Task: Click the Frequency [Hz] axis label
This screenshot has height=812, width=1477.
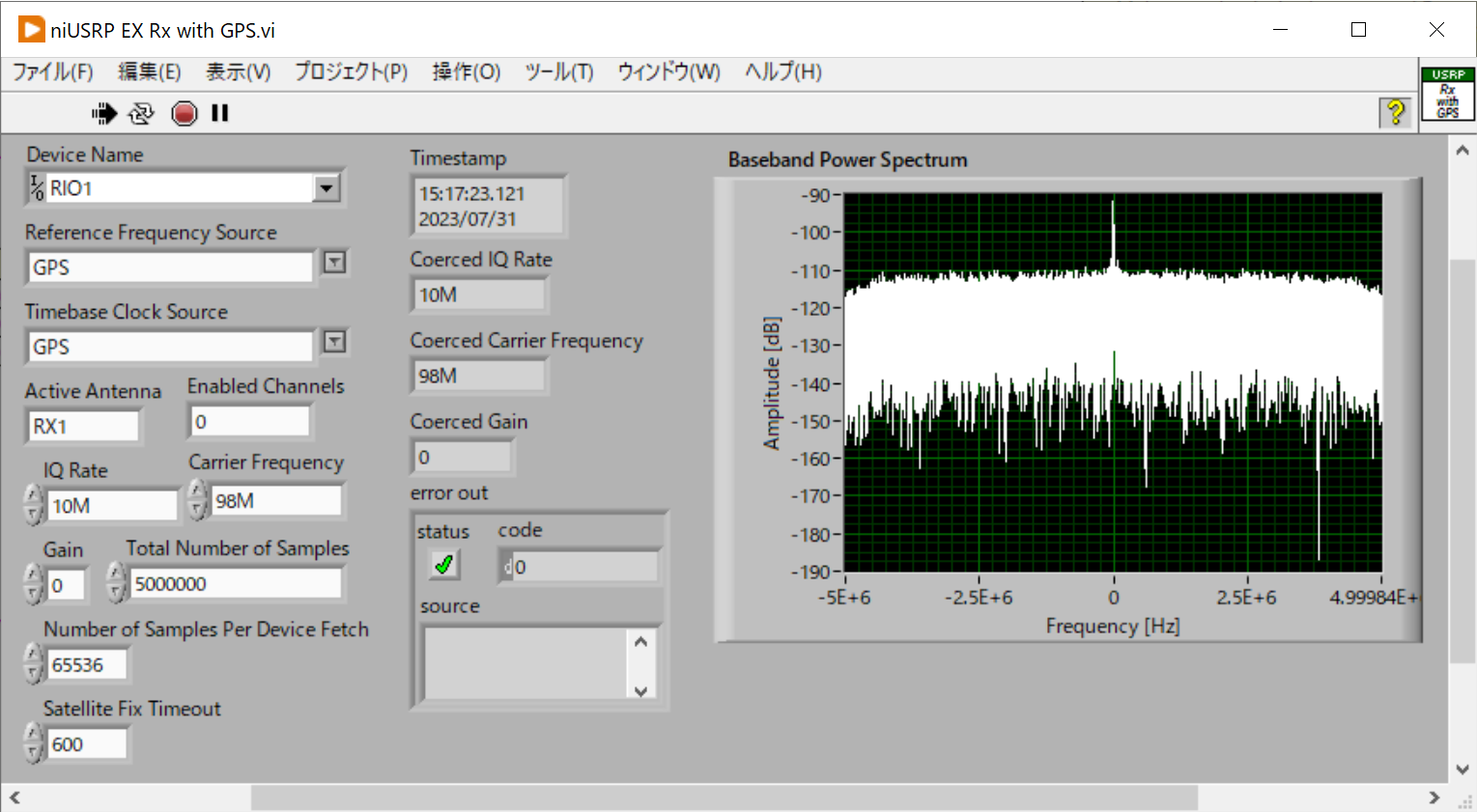Action: click(1113, 627)
